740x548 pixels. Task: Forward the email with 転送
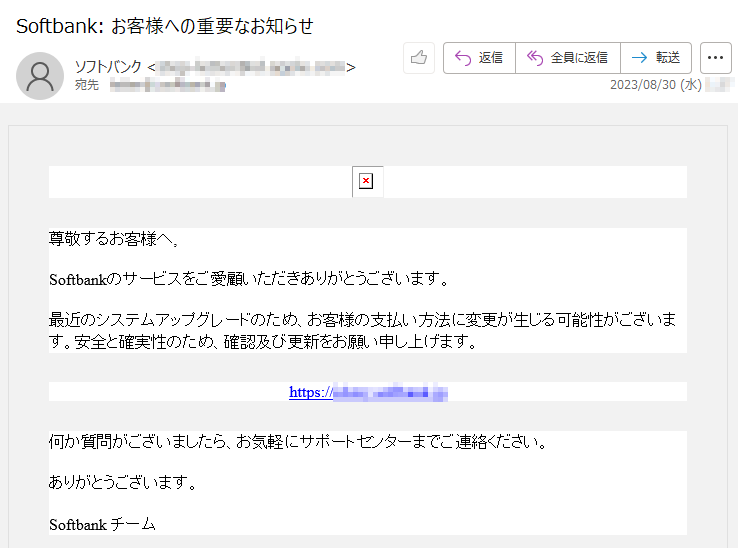click(x=656, y=58)
